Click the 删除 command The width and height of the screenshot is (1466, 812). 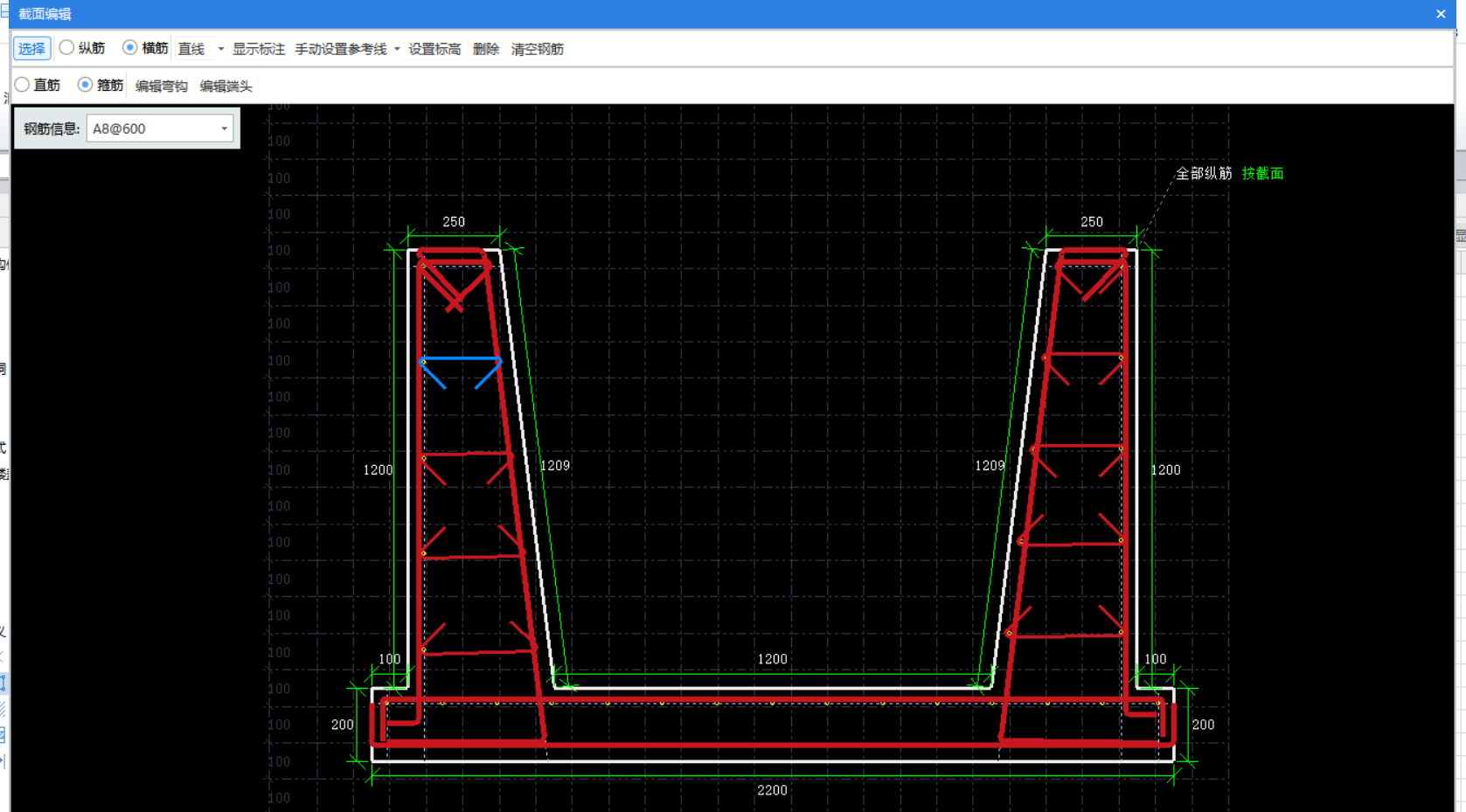(x=486, y=49)
